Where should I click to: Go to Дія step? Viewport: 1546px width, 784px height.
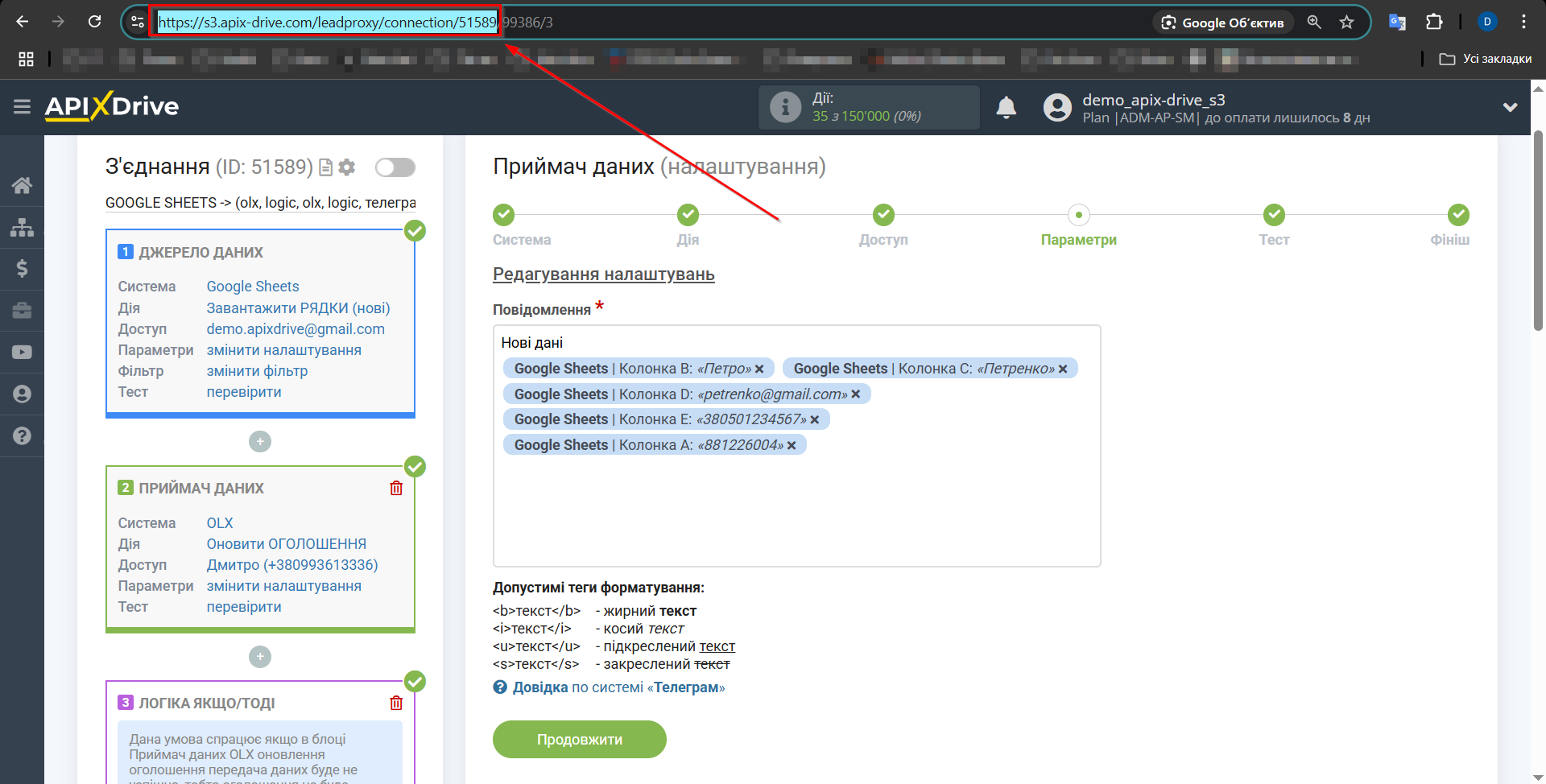coord(688,215)
